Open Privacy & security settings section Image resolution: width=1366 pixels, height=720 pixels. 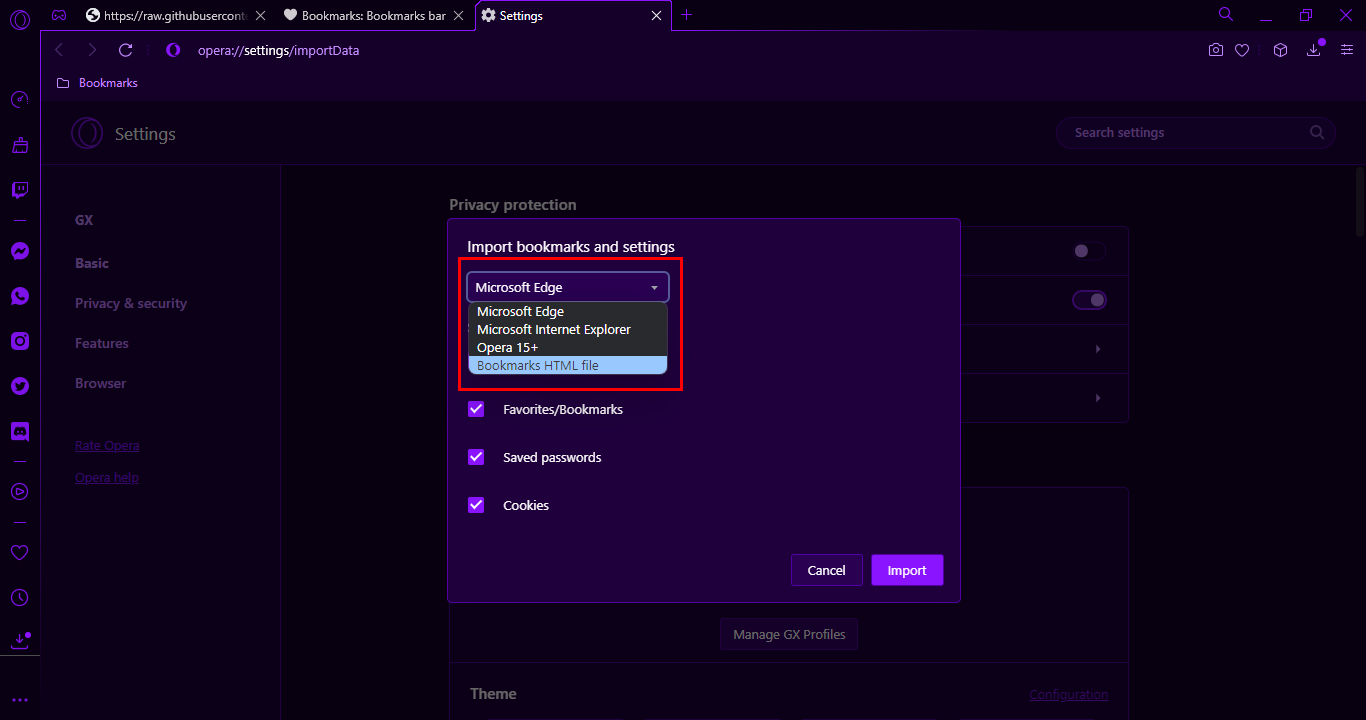[131, 303]
